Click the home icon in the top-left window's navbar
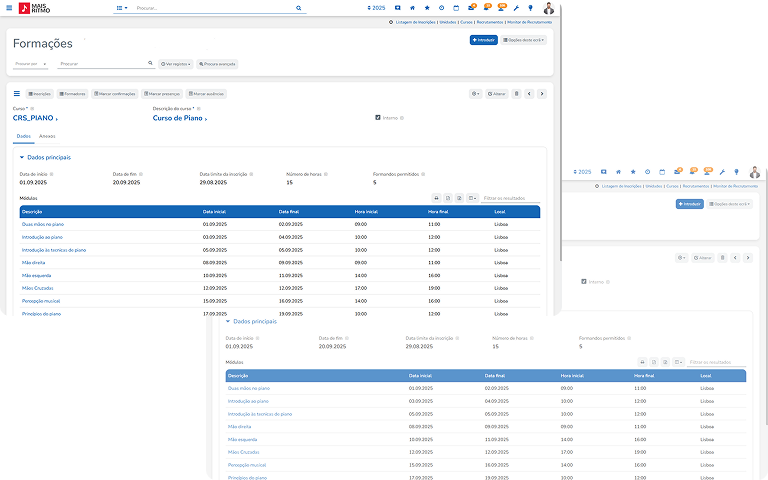 (x=412, y=8)
